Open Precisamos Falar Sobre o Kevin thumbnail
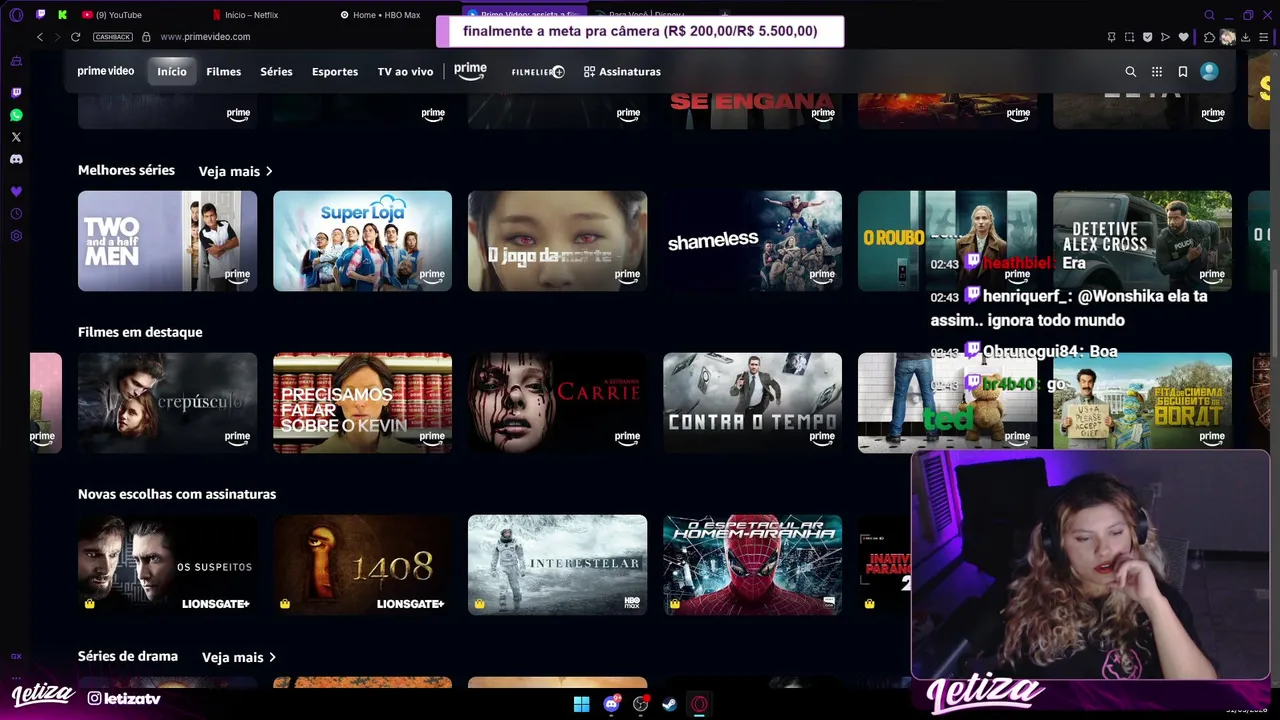The height and width of the screenshot is (720, 1280). coord(362,403)
